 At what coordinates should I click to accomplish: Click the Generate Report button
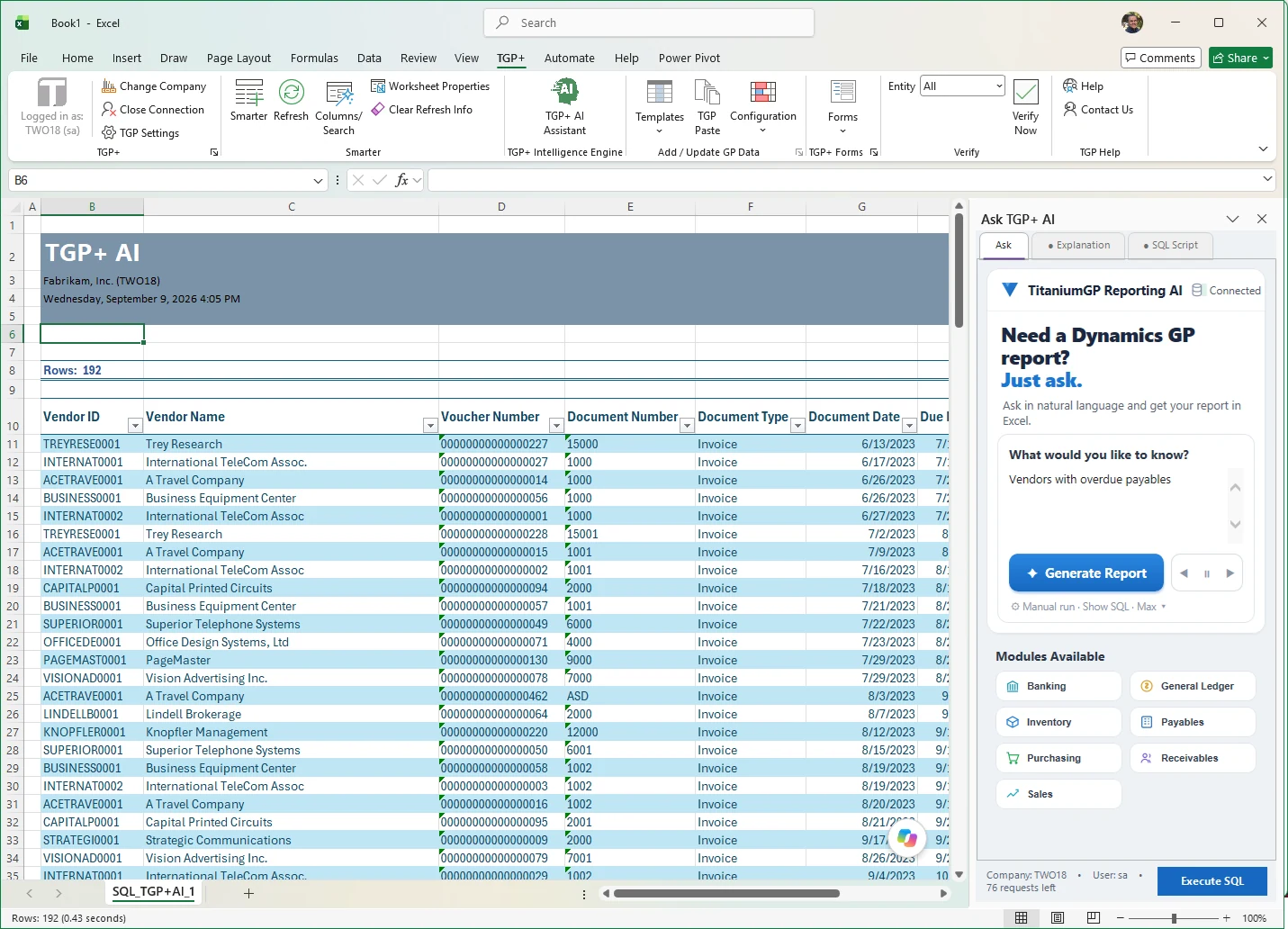[1086, 573]
